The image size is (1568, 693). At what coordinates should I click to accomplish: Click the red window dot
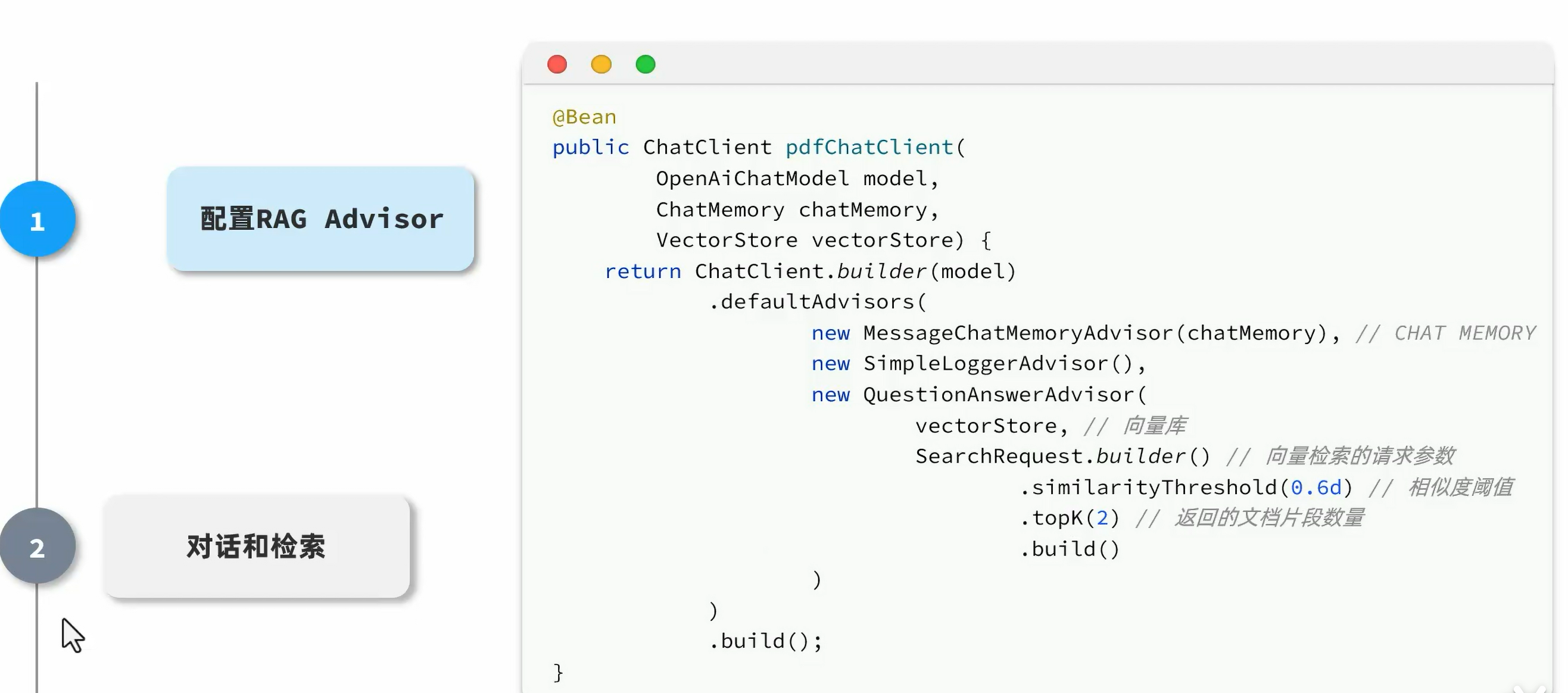click(557, 64)
